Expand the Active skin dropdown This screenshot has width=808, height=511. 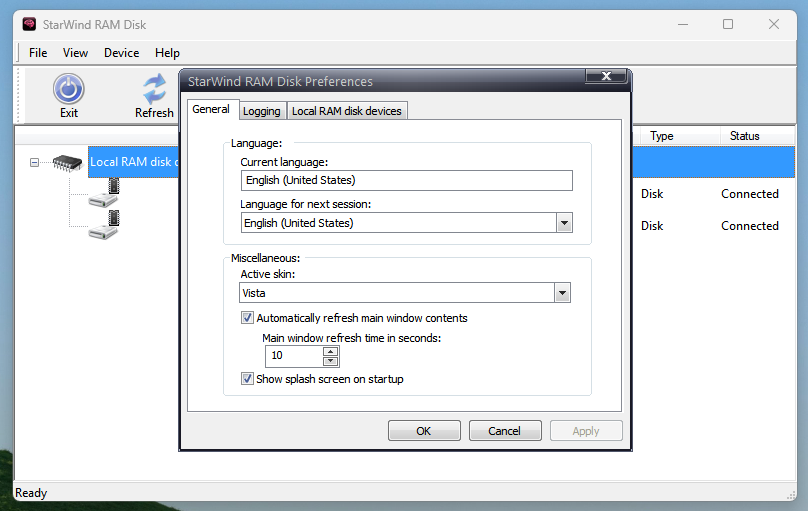tap(562, 293)
